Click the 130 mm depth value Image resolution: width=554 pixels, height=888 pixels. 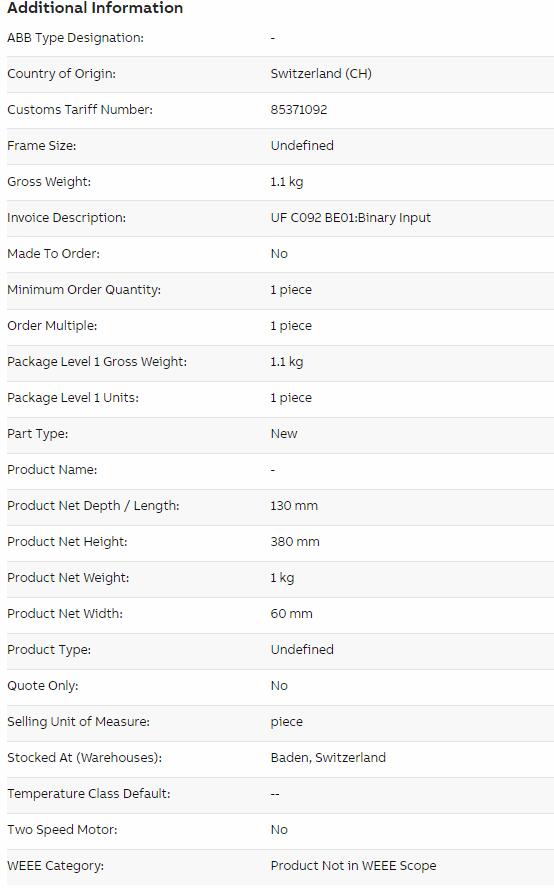[x=294, y=506]
